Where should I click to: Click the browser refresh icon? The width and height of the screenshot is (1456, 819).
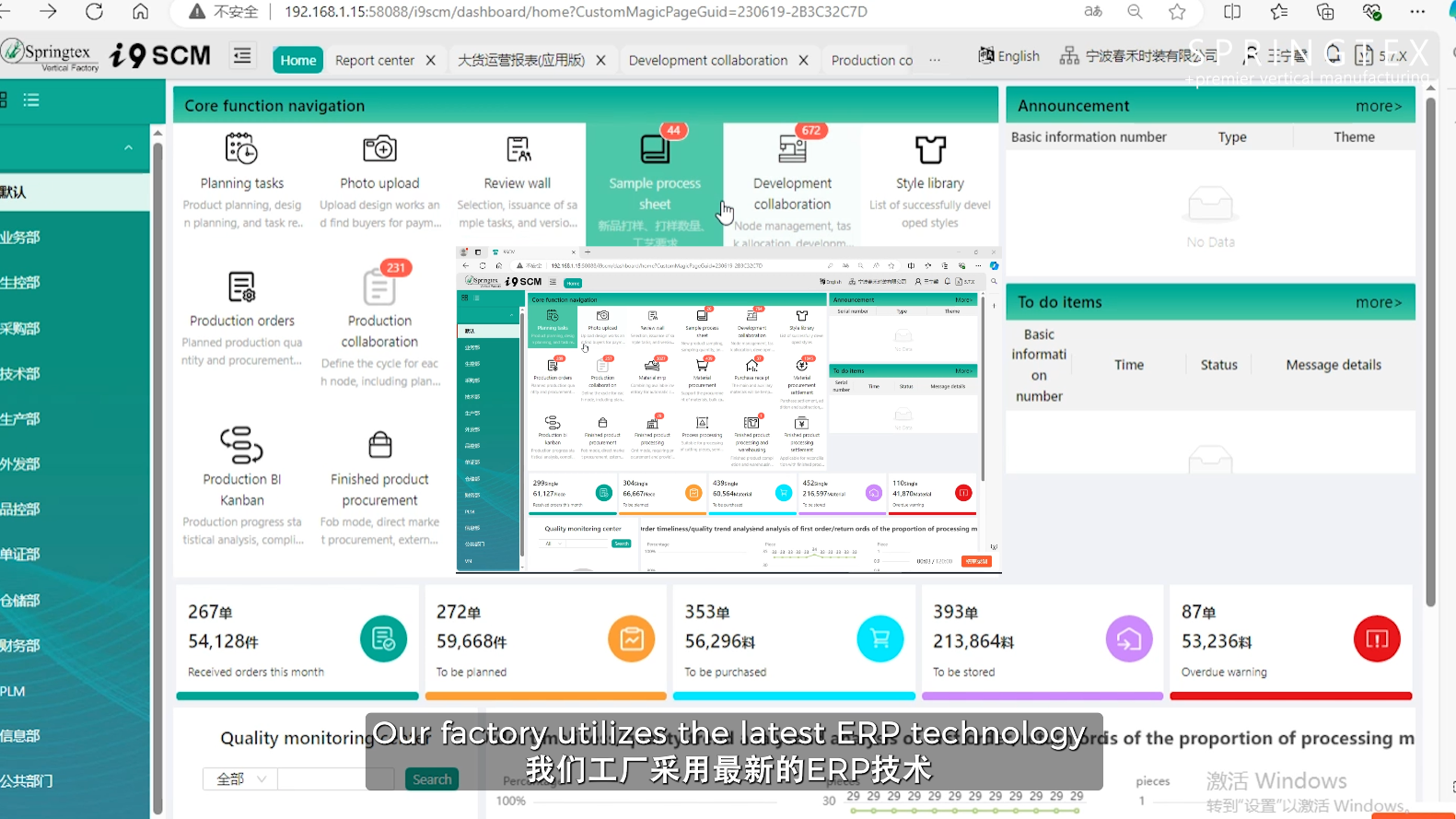(x=94, y=12)
